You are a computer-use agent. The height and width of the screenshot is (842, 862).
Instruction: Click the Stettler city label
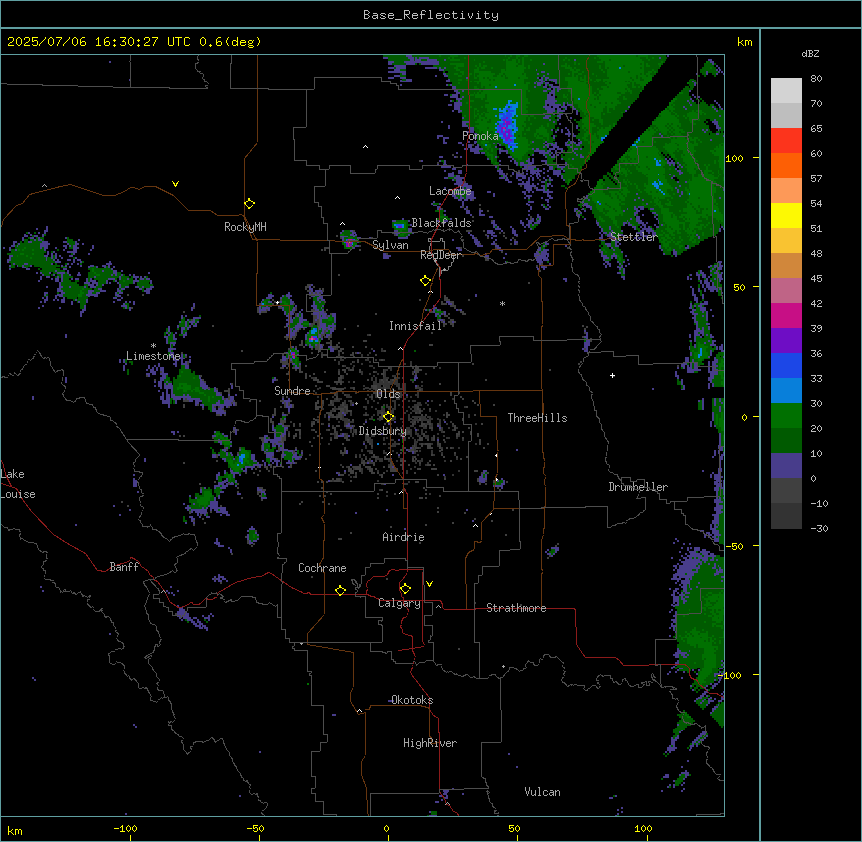pyautogui.click(x=633, y=237)
